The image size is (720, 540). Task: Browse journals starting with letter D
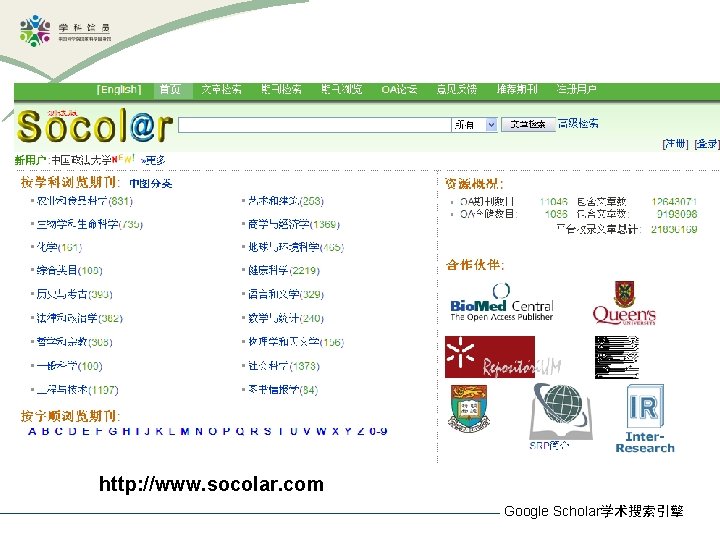click(x=73, y=432)
